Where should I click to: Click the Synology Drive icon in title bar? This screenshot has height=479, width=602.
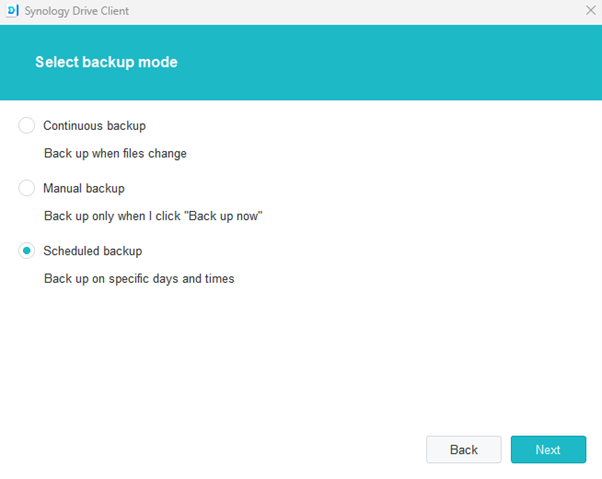coord(13,11)
